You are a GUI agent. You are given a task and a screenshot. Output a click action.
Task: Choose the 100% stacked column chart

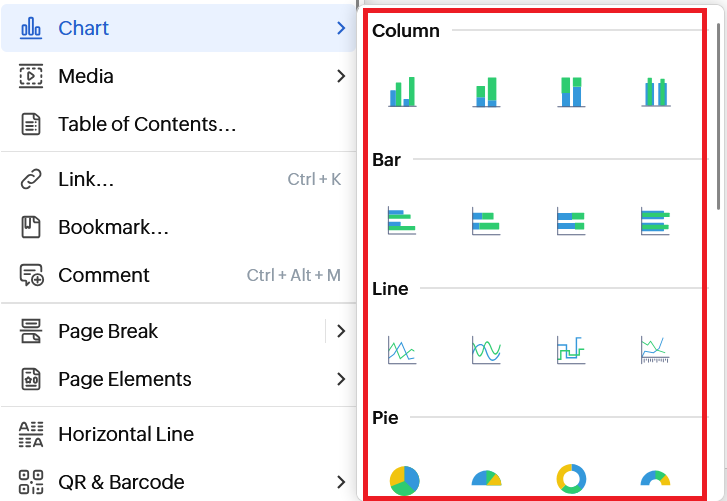(571, 92)
